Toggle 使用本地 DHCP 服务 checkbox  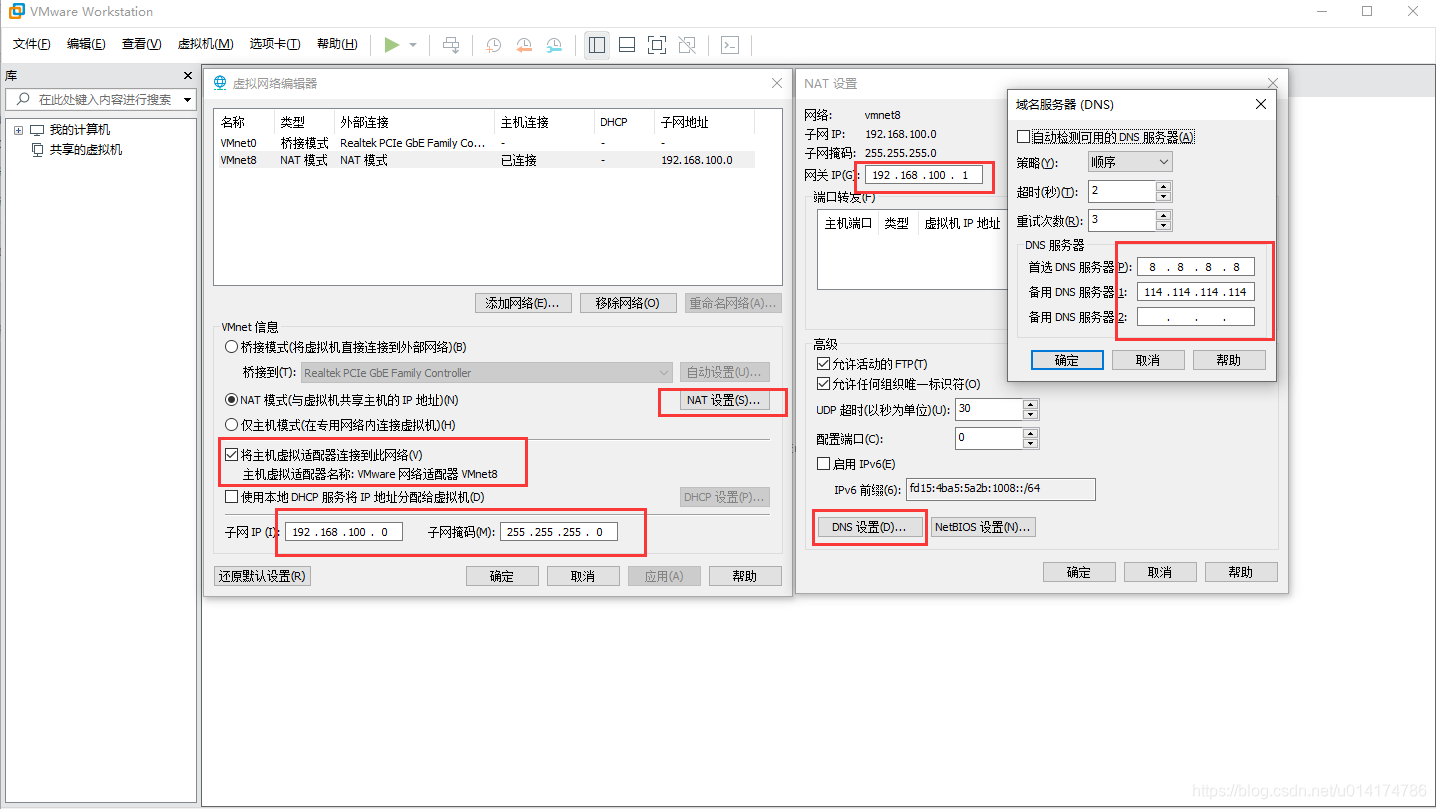coord(232,497)
